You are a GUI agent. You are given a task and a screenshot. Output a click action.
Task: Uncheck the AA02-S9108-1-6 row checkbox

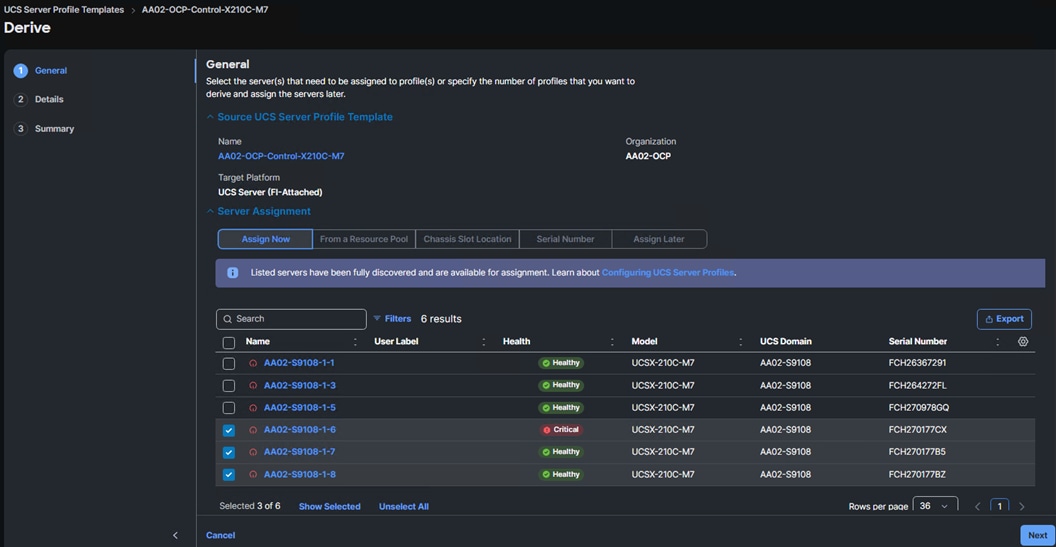point(229,430)
